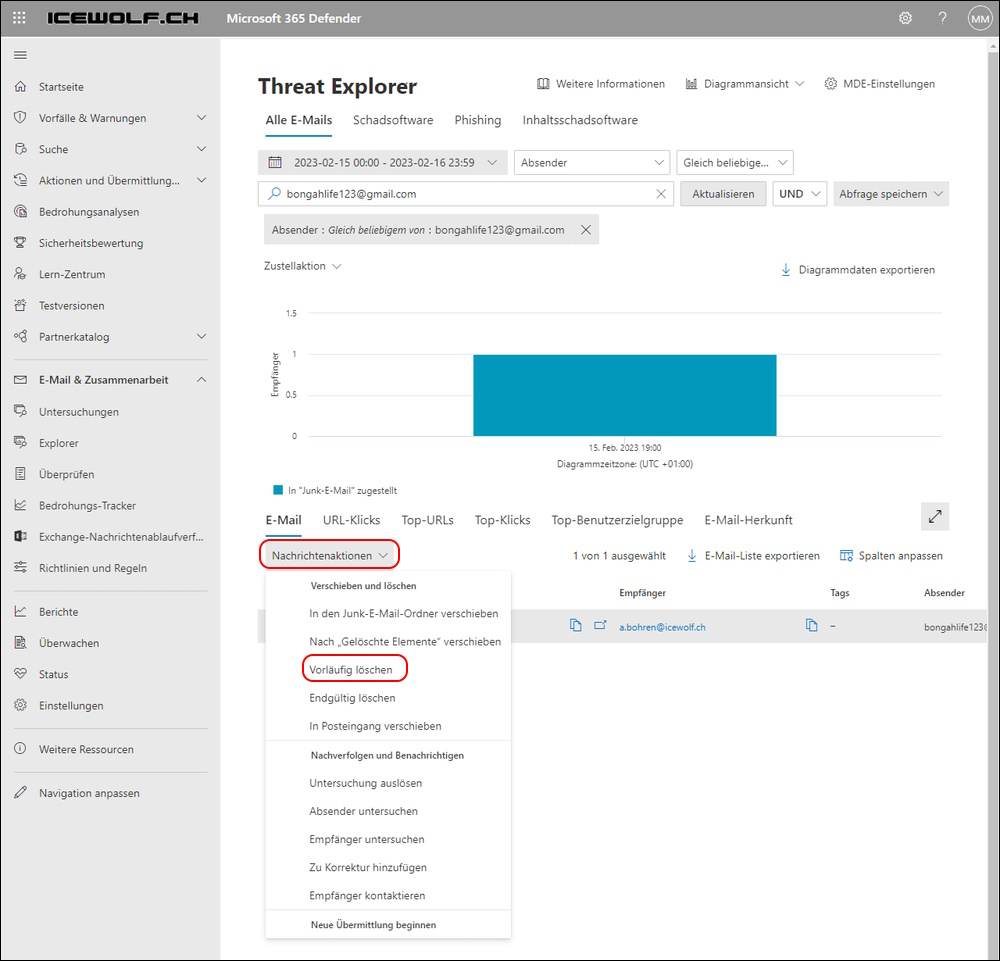Click the Weitere Ressourcen info icon

click(x=20, y=749)
